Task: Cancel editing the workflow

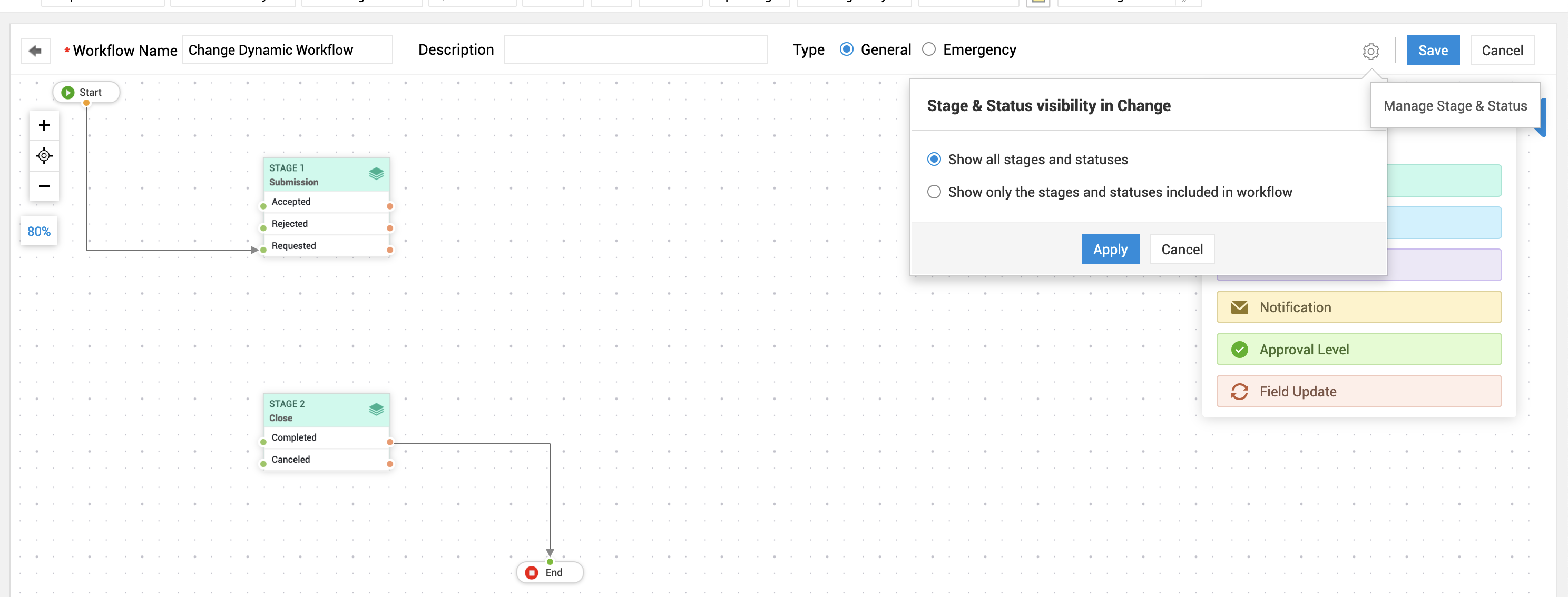Action: 1502,51
